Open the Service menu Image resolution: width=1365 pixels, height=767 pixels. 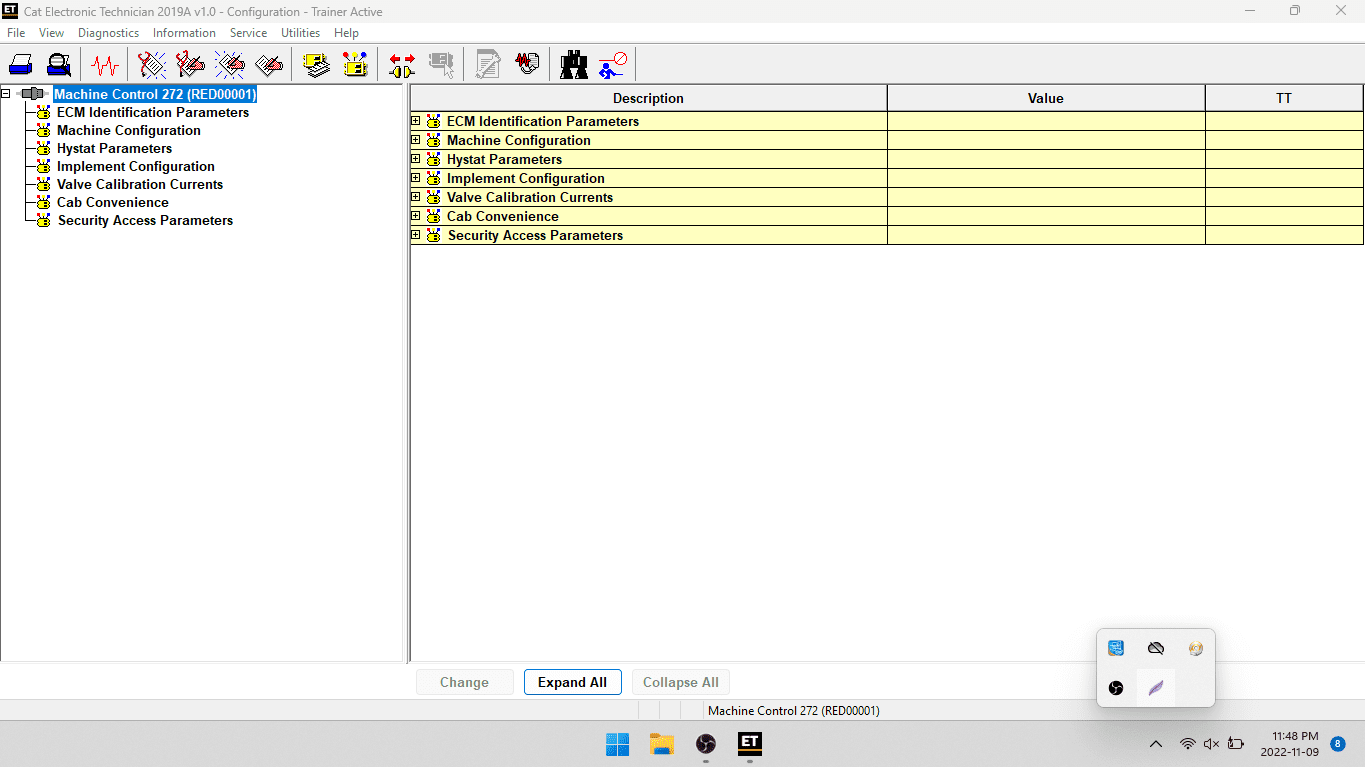pyautogui.click(x=248, y=33)
